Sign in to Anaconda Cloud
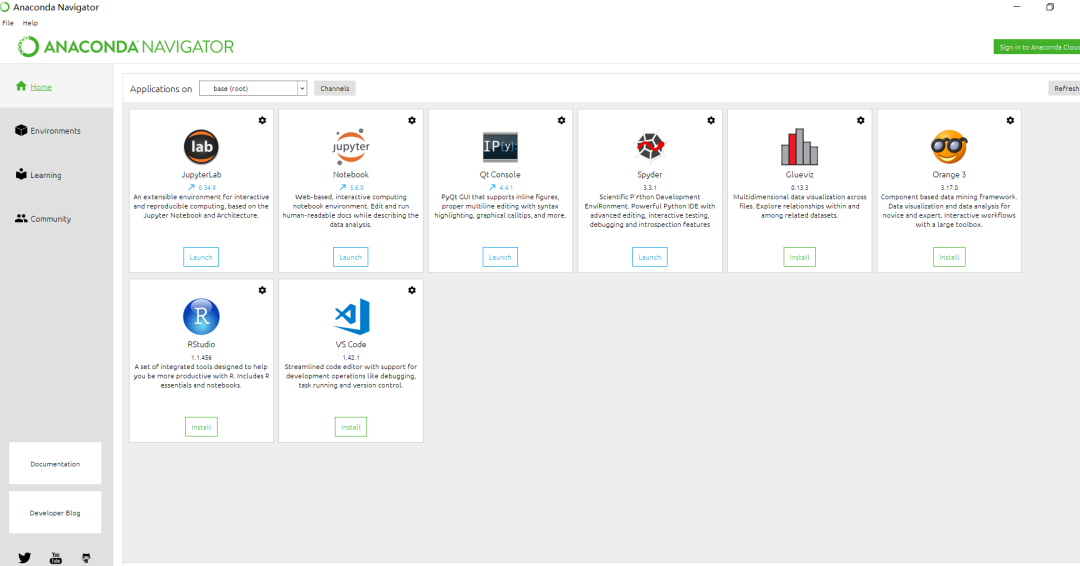 pyautogui.click(x=1037, y=47)
